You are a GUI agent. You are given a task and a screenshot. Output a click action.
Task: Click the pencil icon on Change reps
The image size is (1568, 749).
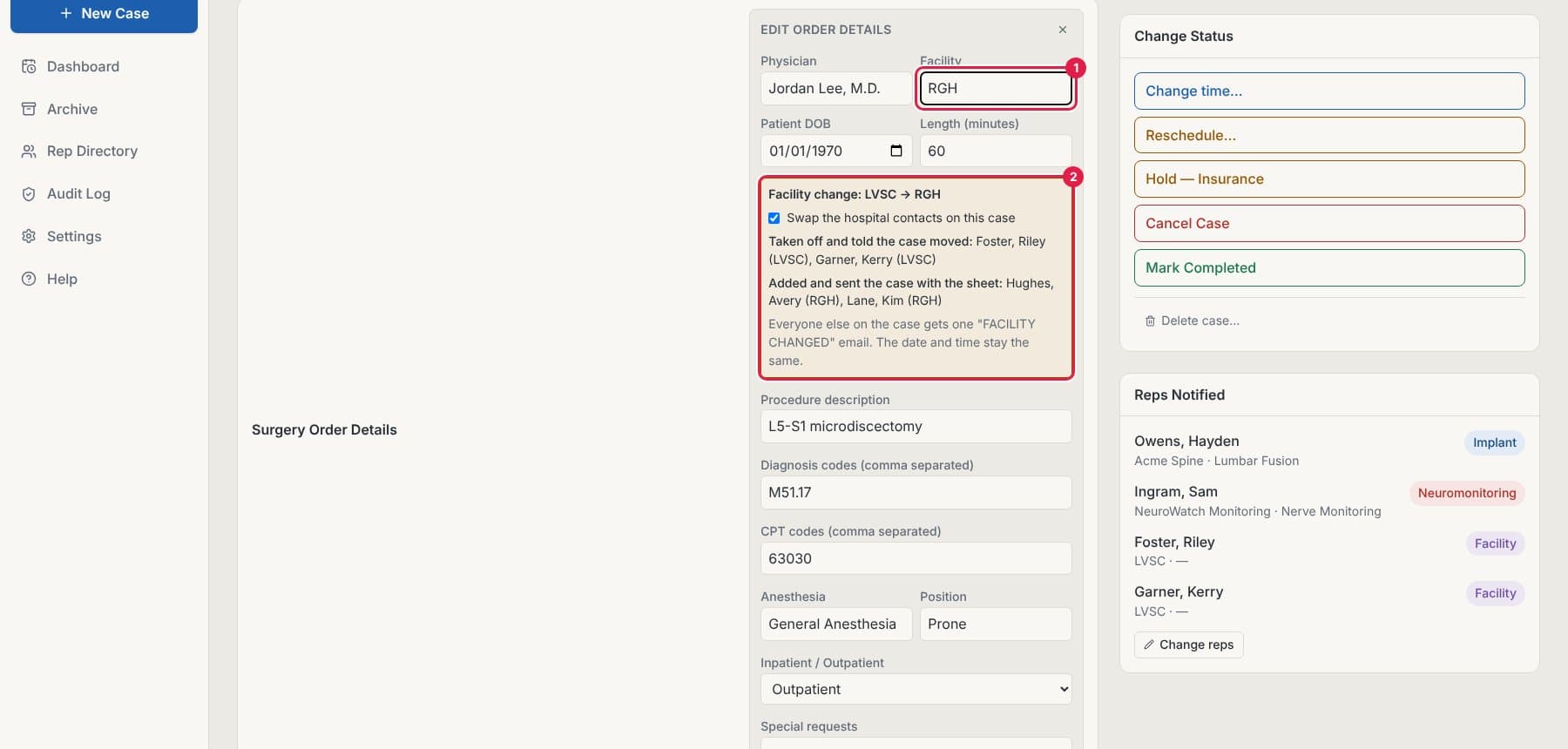coord(1149,644)
